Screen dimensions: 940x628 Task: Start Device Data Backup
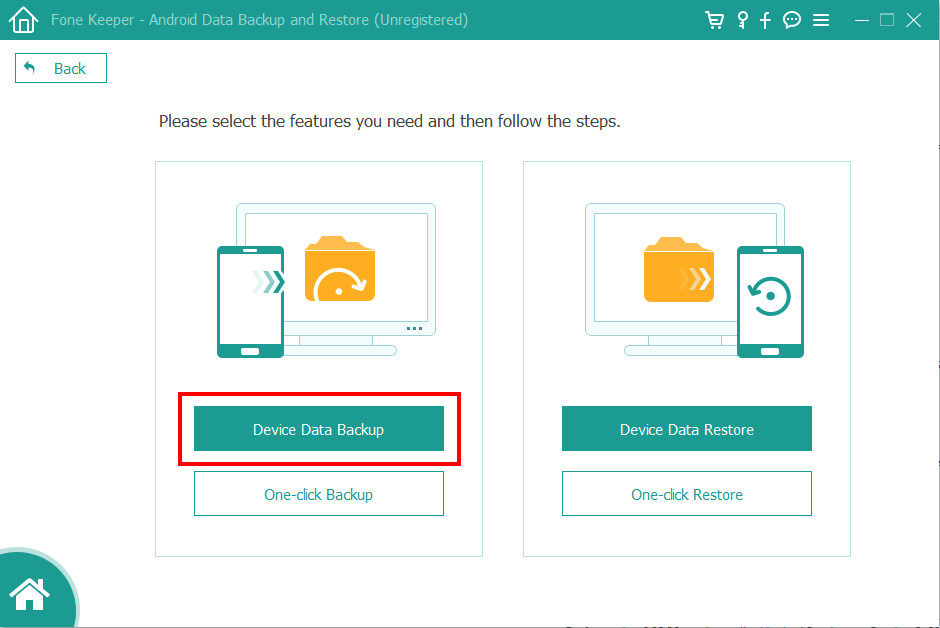(319, 428)
